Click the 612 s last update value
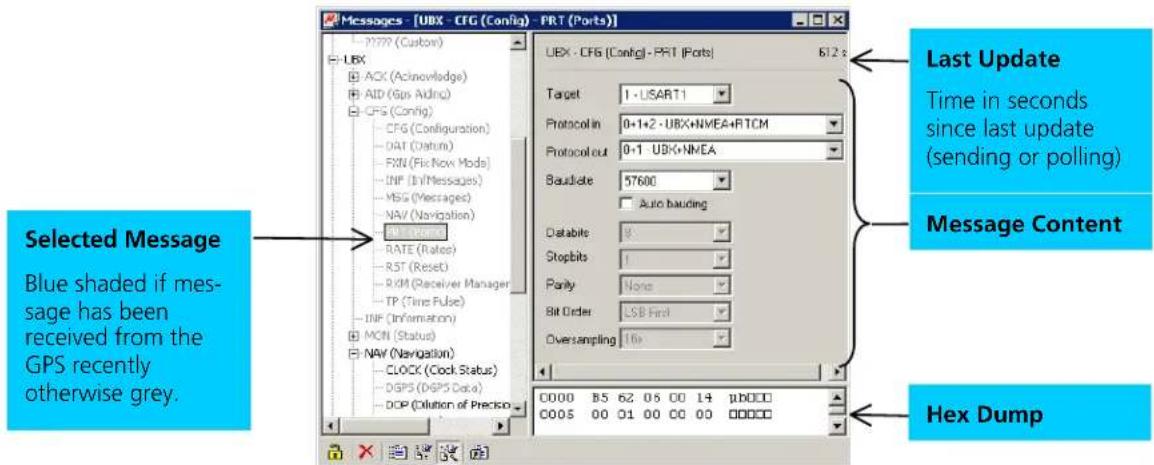This screenshot has width=1154, height=465. click(x=831, y=53)
